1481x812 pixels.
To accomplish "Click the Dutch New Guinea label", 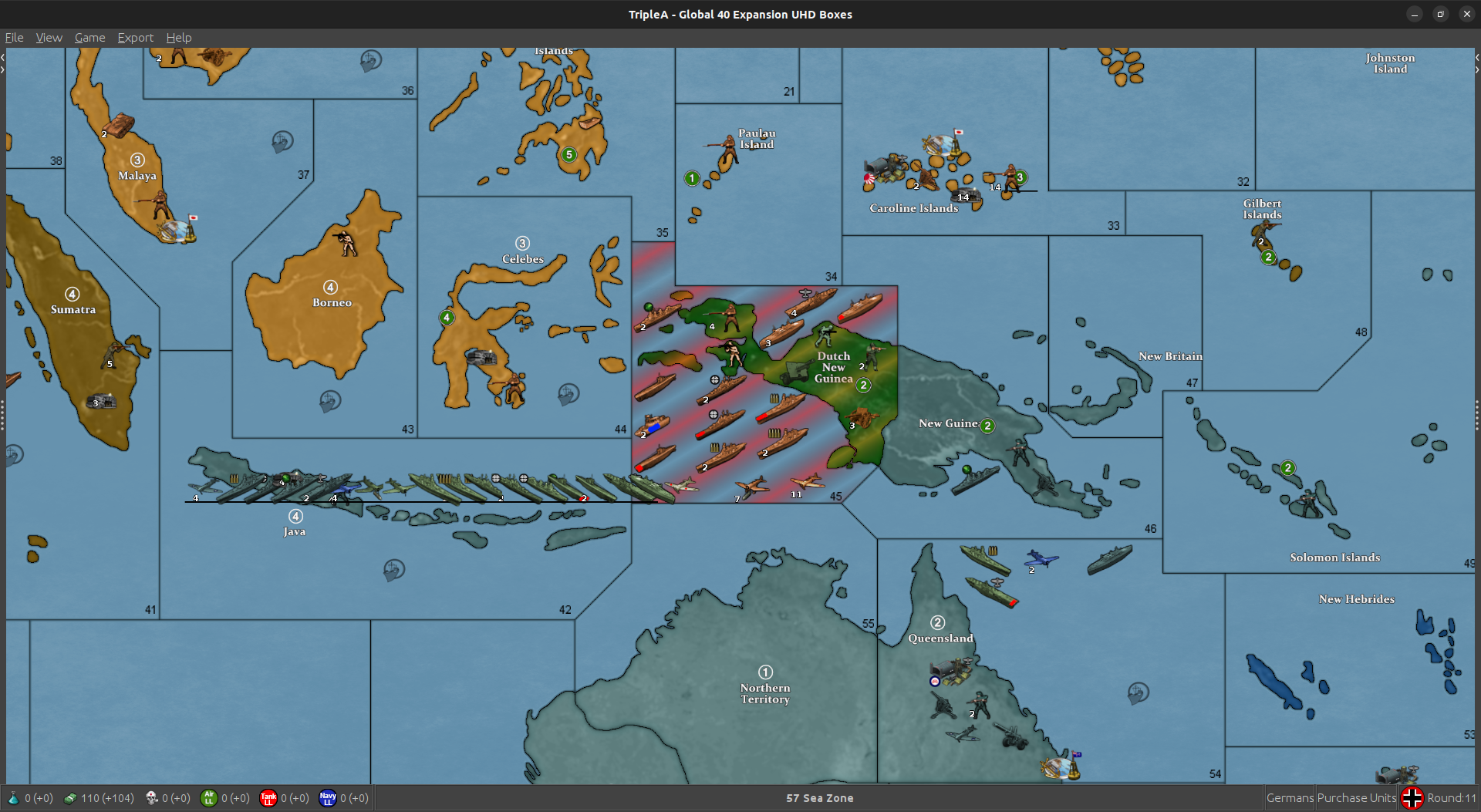I will tap(834, 367).
